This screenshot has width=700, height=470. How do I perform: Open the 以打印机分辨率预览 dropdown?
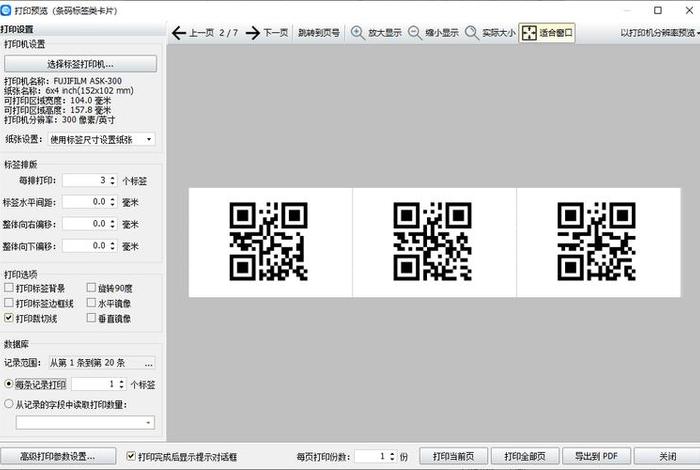pos(659,33)
